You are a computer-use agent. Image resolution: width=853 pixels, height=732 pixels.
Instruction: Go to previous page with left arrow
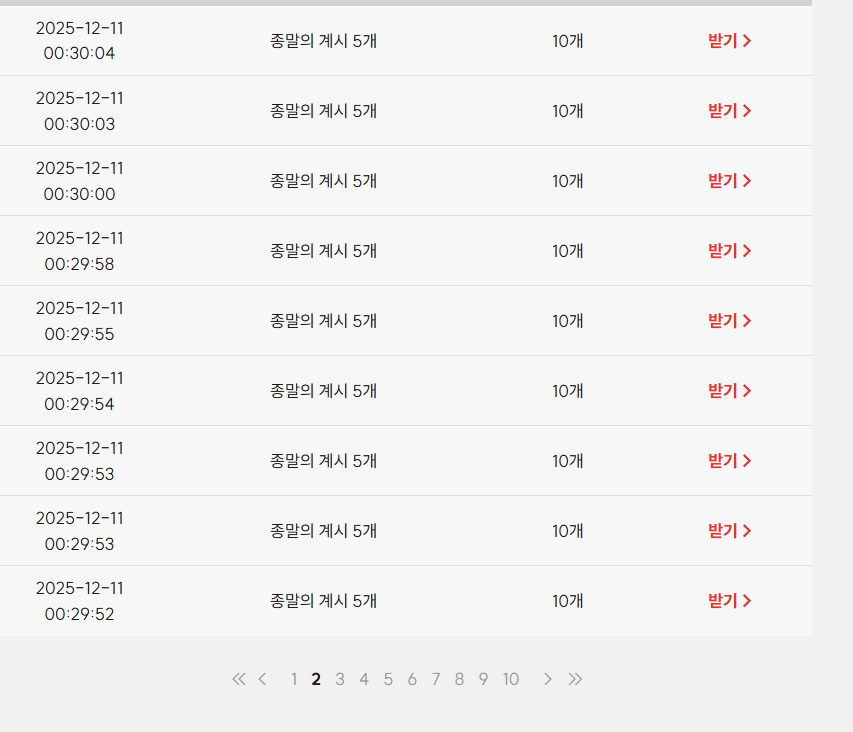262,679
